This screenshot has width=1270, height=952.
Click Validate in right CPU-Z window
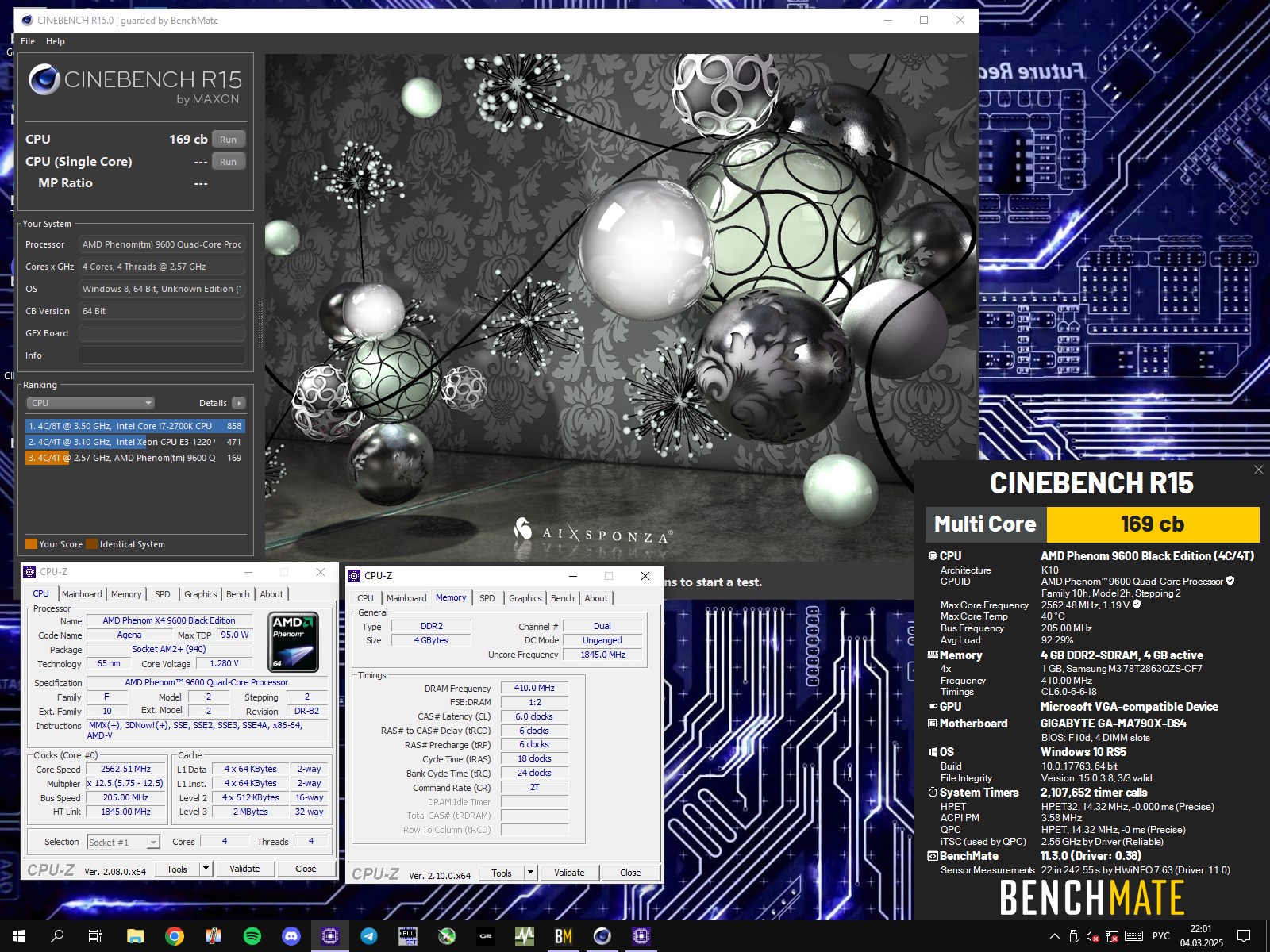point(569,873)
